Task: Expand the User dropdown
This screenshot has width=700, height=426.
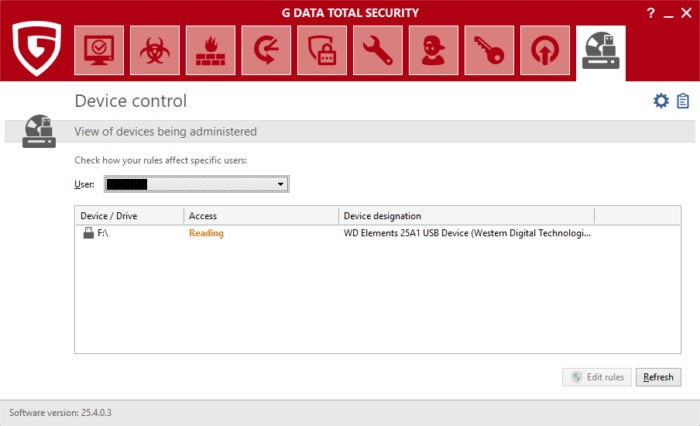Action: (197, 184)
